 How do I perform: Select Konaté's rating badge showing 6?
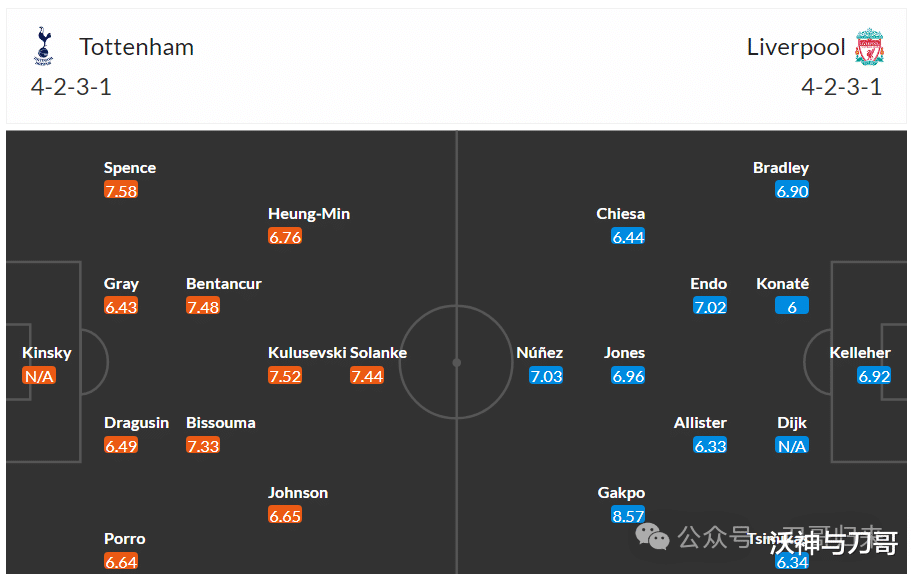click(792, 306)
